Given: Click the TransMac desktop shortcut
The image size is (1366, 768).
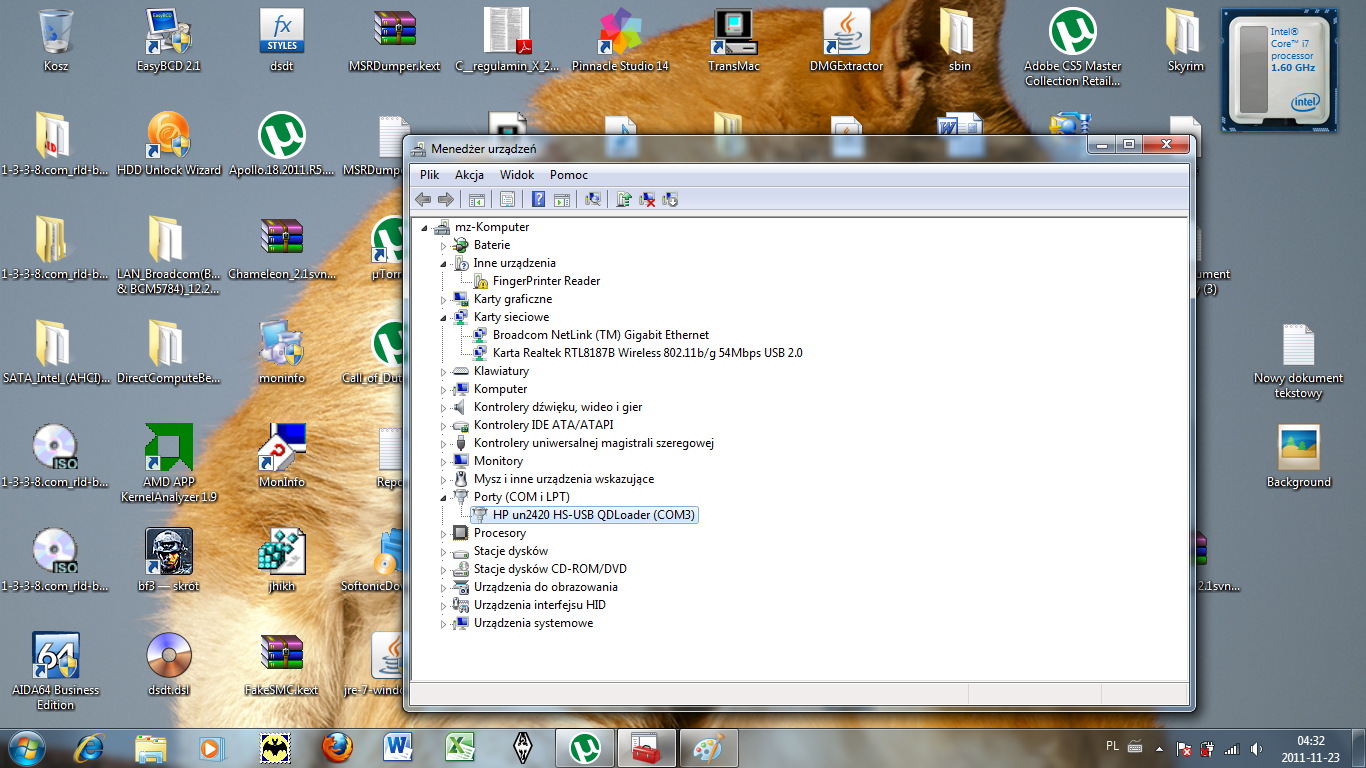Looking at the screenshot, I should [733, 41].
